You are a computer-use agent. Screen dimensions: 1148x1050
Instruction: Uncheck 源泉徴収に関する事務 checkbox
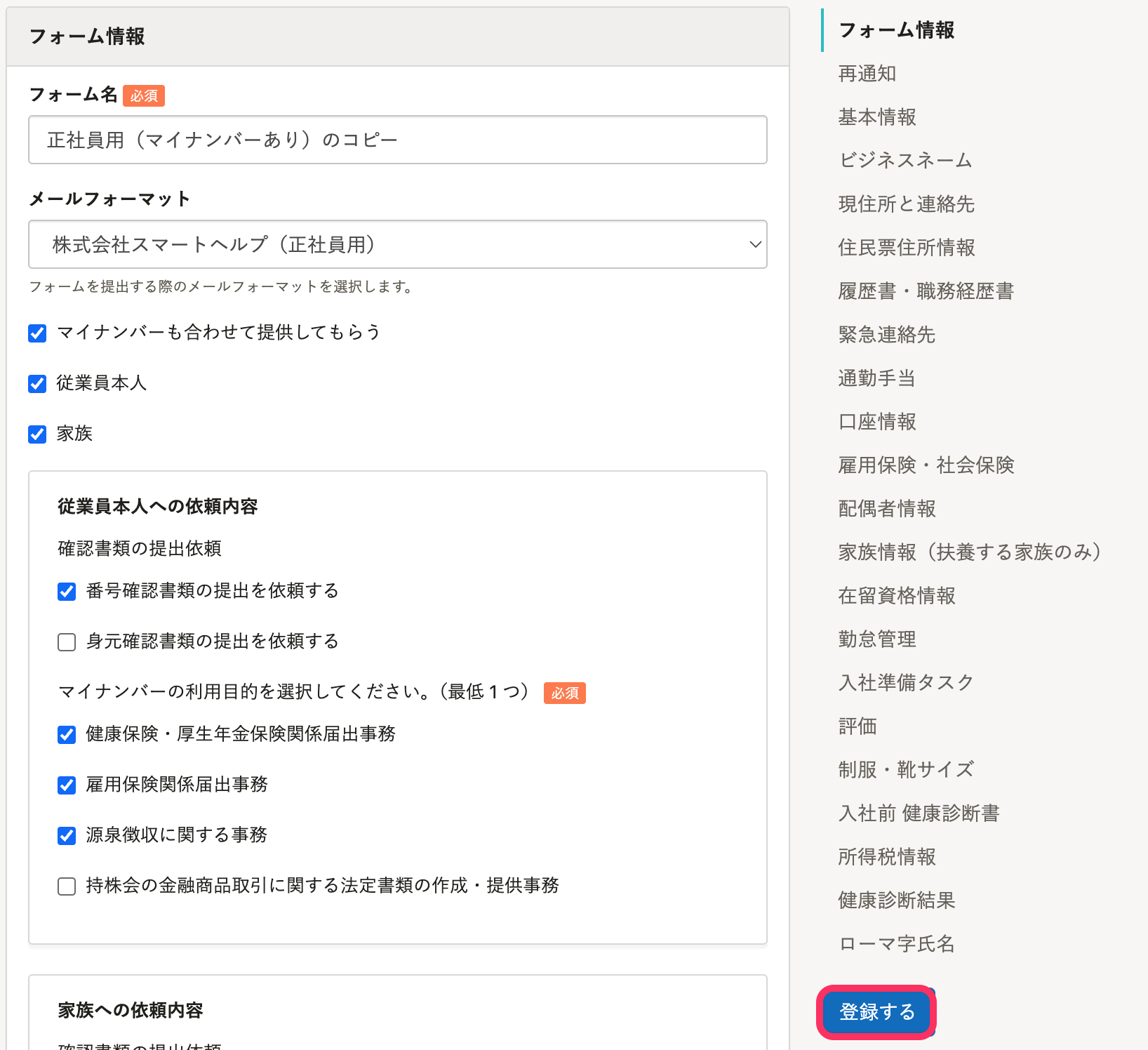point(67,835)
